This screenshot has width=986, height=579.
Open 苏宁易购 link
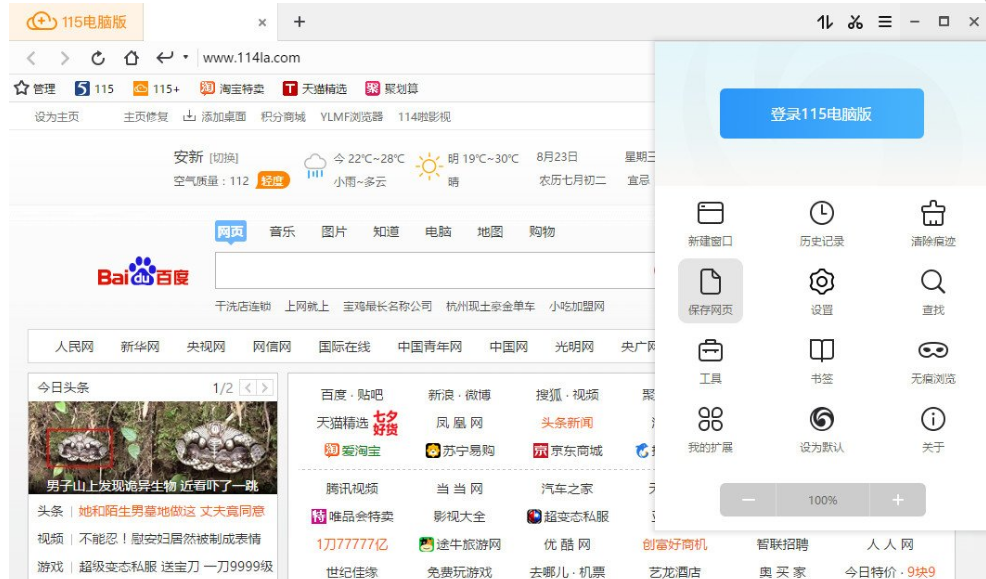tap(460, 451)
